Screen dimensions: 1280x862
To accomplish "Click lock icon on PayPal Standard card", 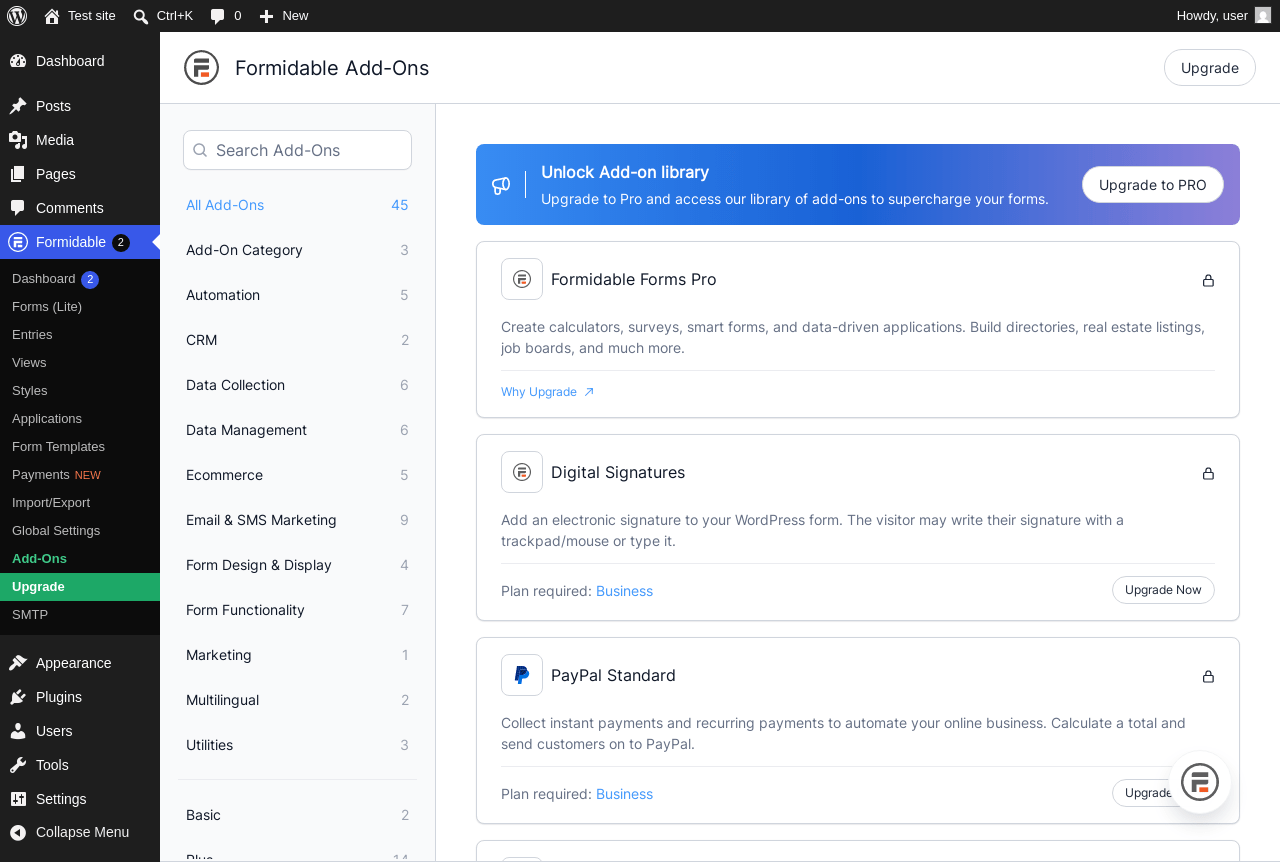I will (x=1208, y=676).
